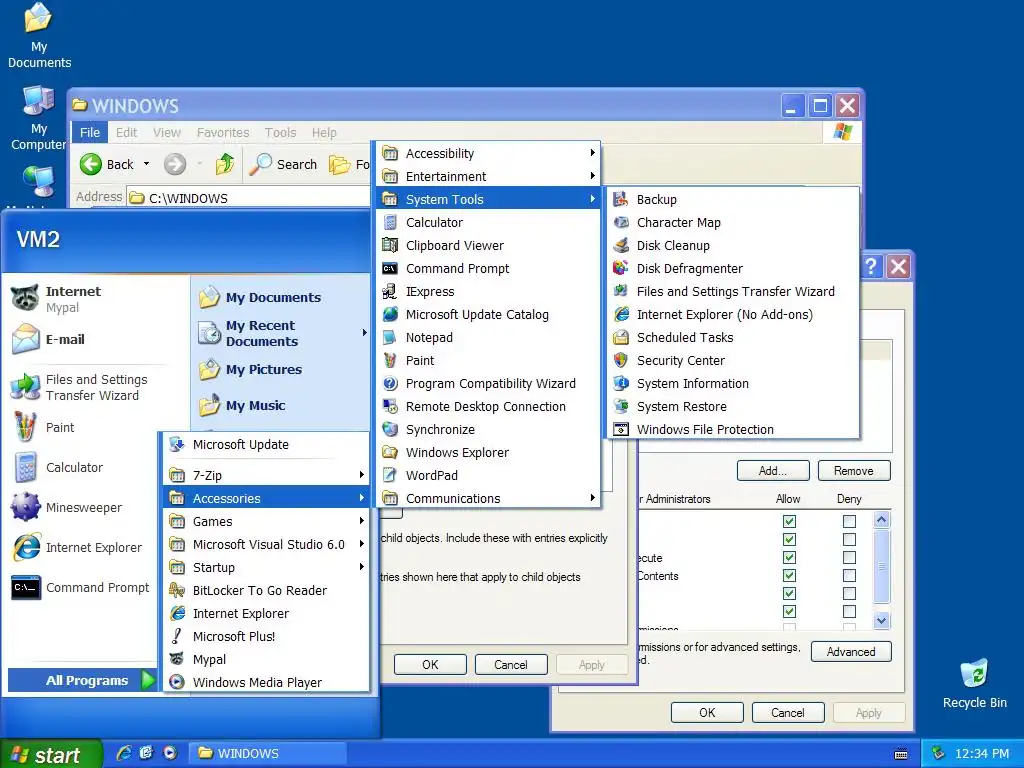Expand the Startup program group
Image resolution: width=1024 pixels, height=768 pixels.
(x=266, y=567)
